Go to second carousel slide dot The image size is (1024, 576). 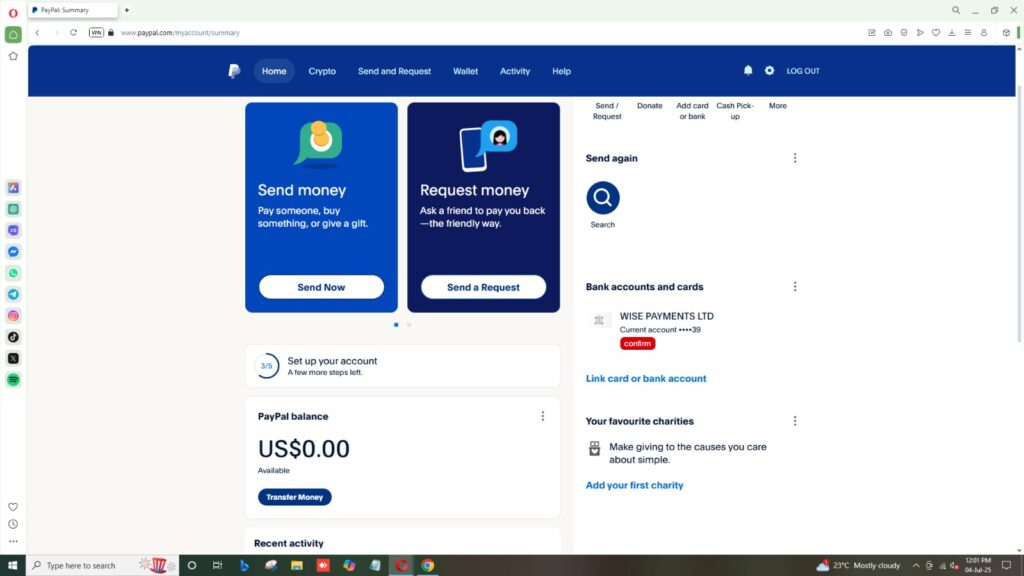coord(409,325)
